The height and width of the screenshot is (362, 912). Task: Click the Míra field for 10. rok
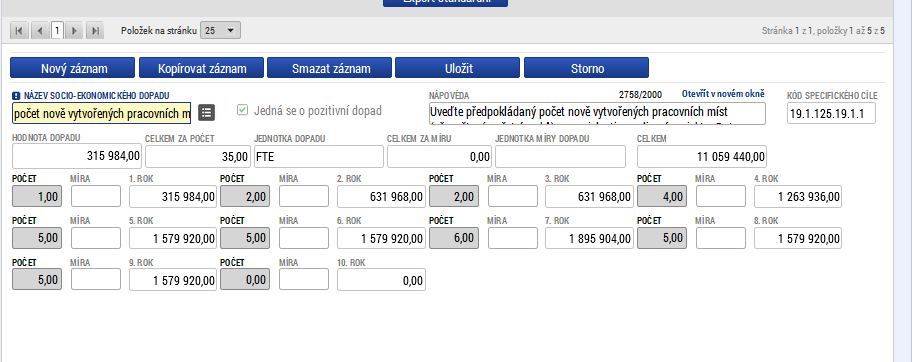[x=304, y=279]
